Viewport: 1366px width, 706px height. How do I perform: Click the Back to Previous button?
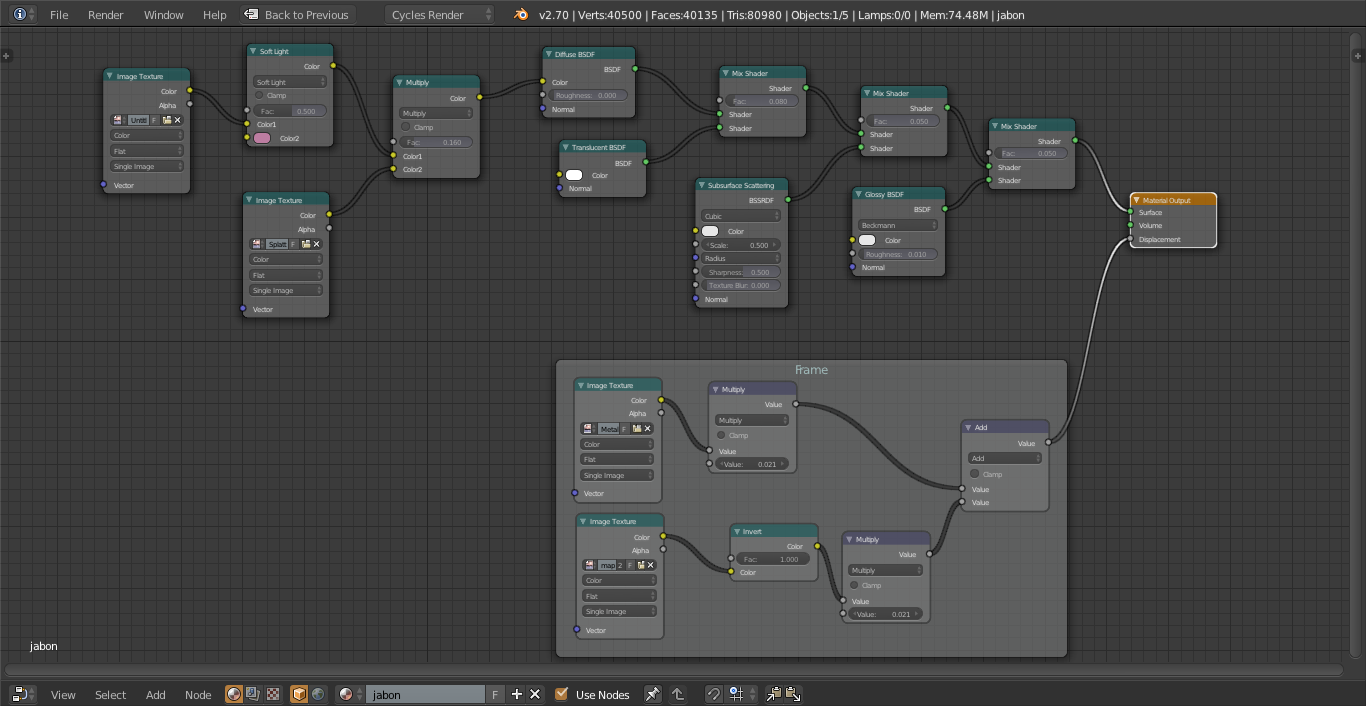297,15
